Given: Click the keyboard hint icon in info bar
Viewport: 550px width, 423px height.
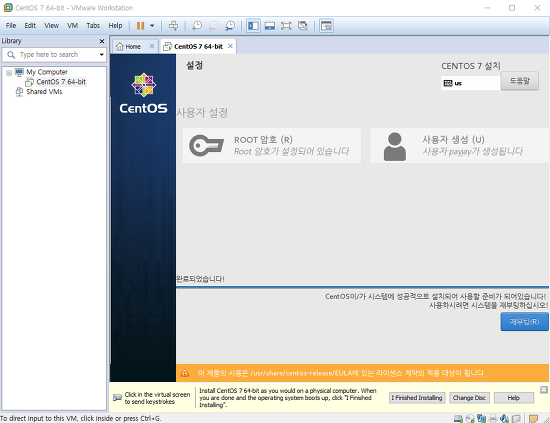Looking at the screenshot, I should point(117,398).
